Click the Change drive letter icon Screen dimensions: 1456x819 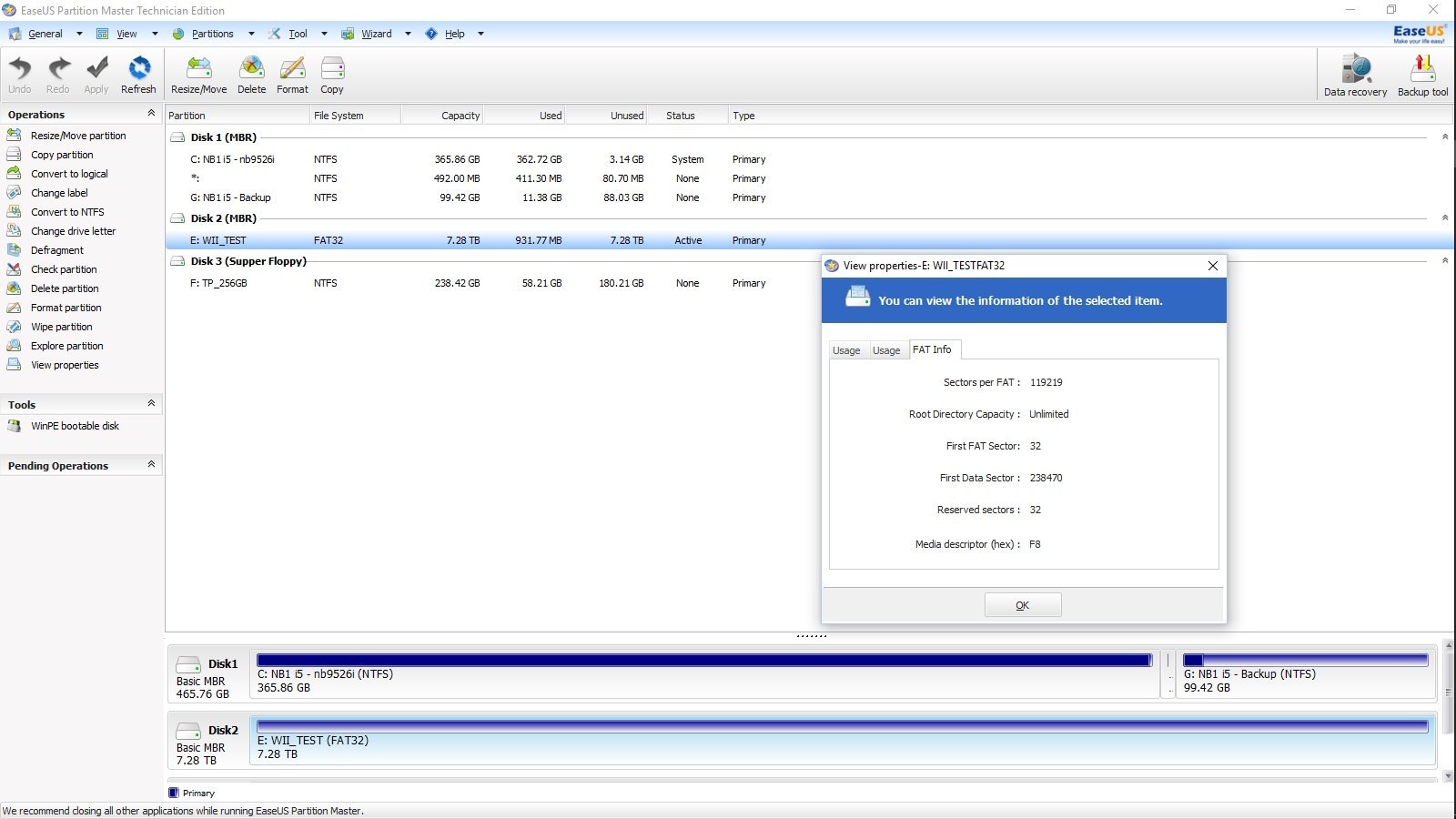[14, 230]
